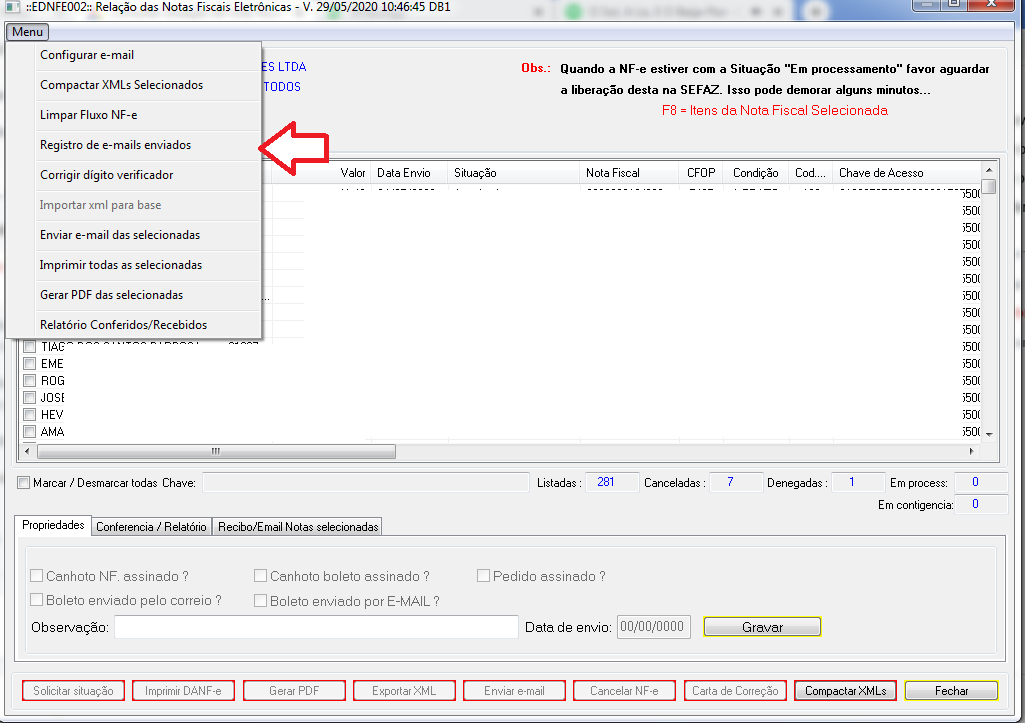Sort by the Situação column header

(512, 173)
